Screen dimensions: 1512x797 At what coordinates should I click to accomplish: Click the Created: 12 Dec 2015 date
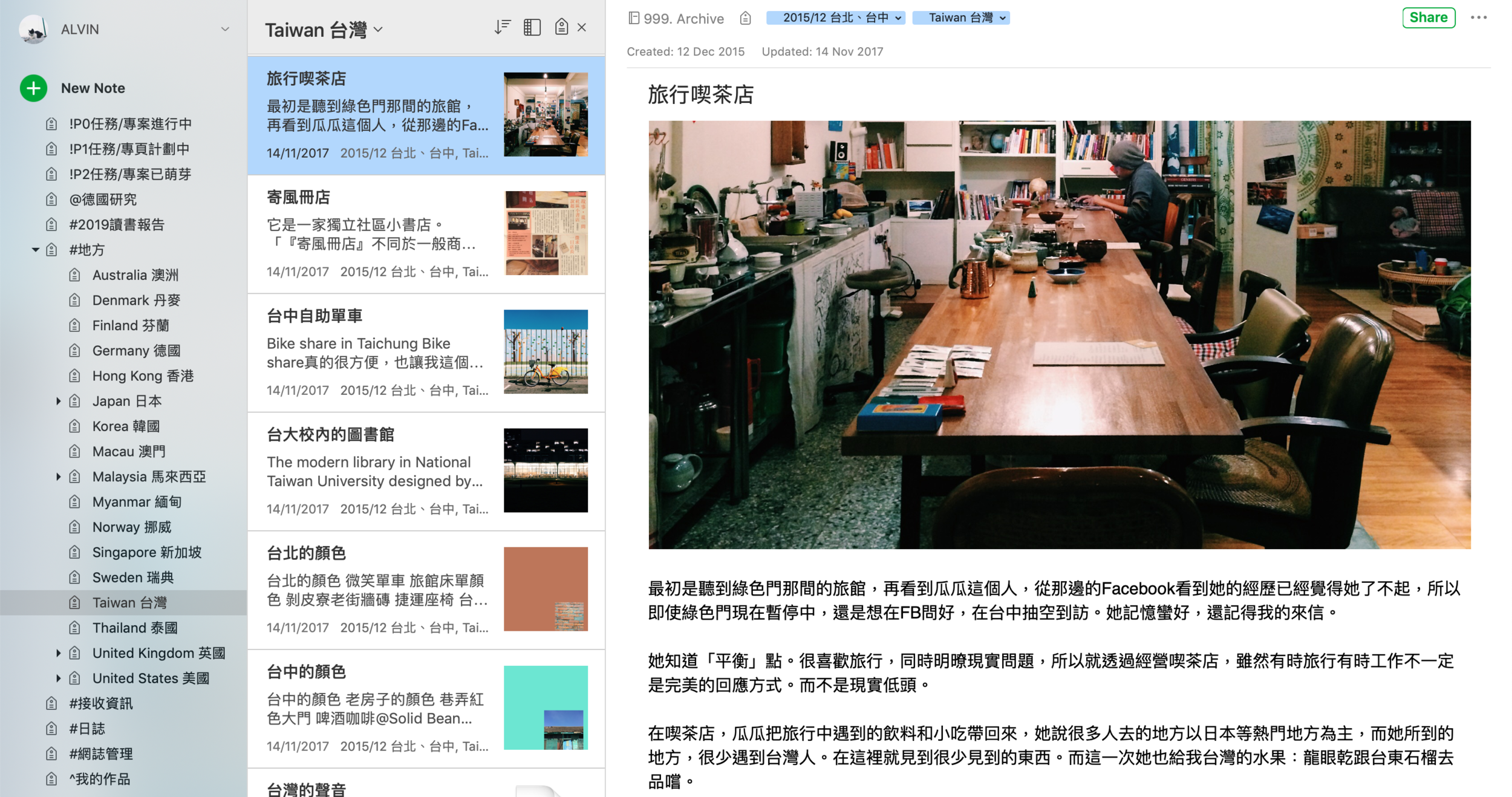[686, 52]
